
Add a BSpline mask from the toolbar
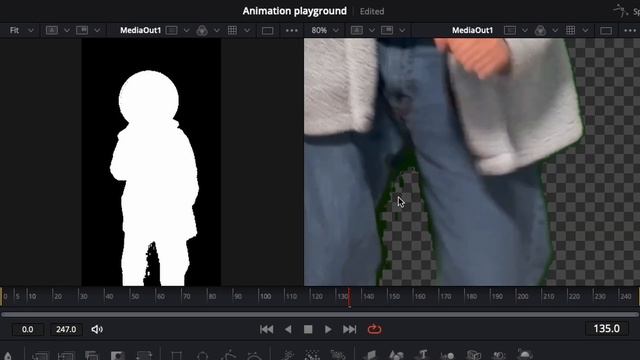click(255, 356)
